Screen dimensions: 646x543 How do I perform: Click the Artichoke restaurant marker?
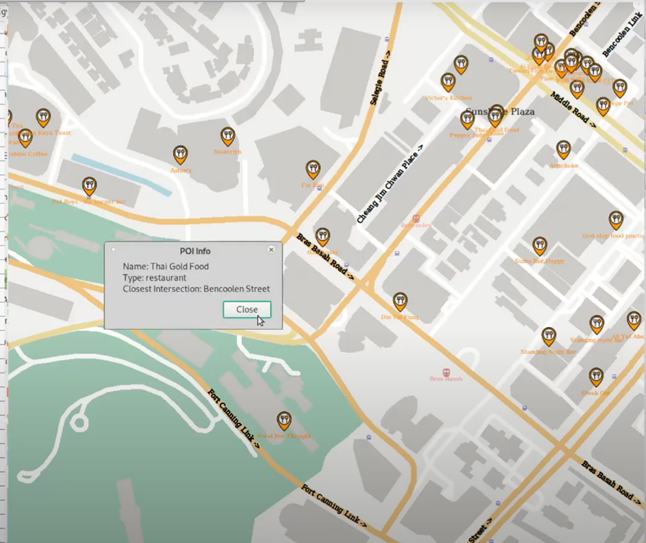pos(563,150)
